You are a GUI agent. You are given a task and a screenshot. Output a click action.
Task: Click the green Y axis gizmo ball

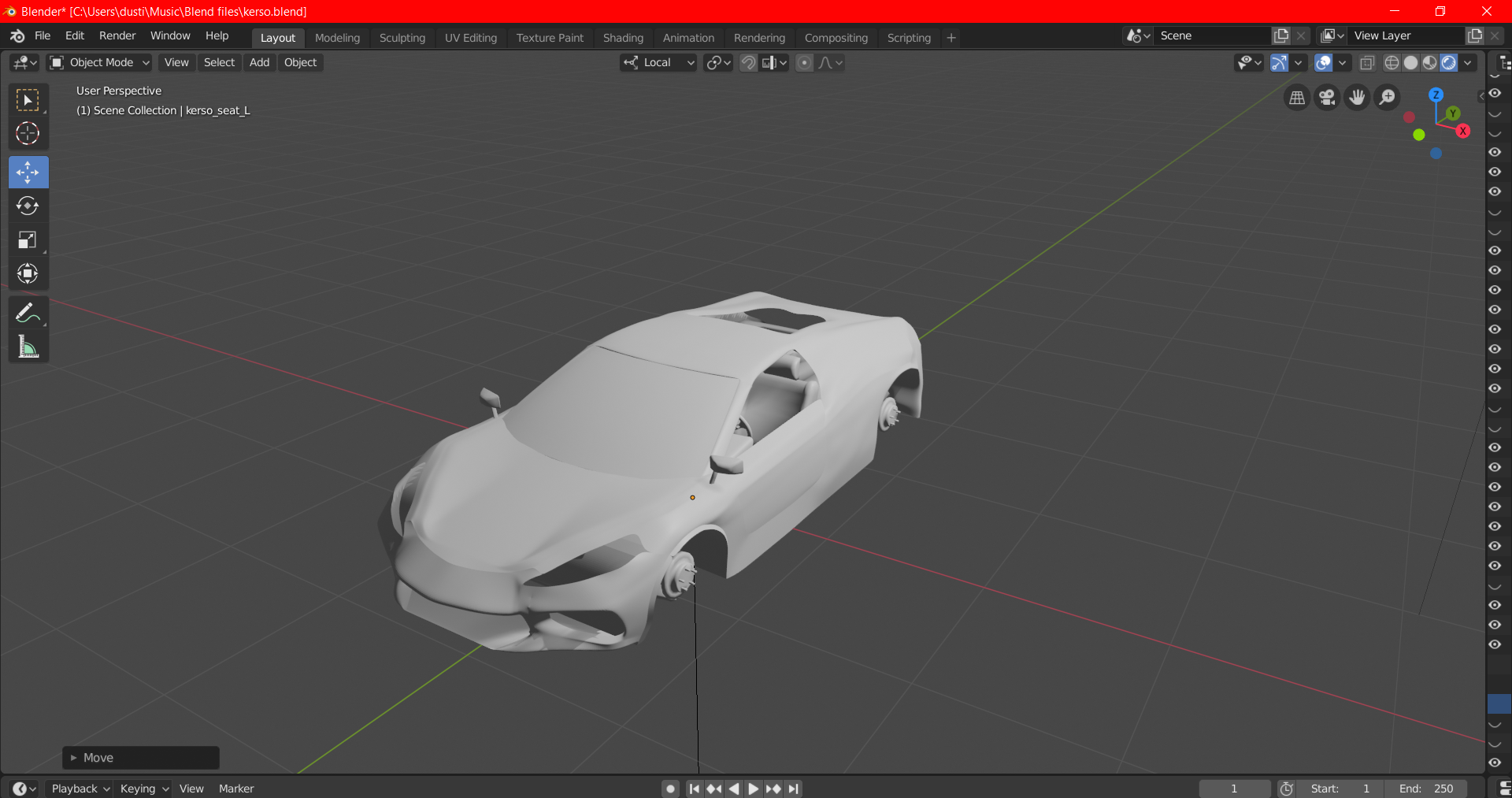point(1453,113)
